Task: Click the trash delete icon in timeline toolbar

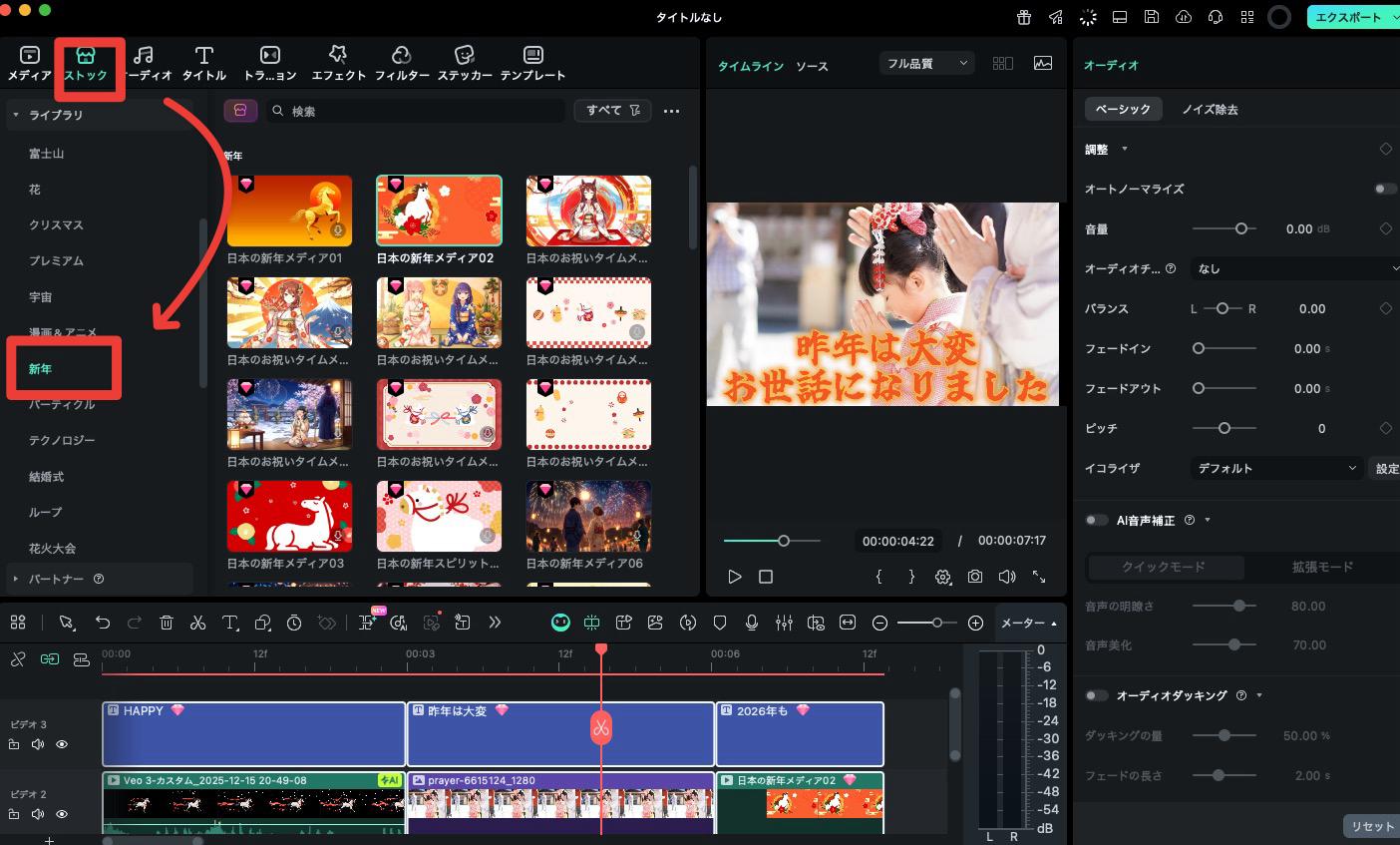Action: coord(167,623)
